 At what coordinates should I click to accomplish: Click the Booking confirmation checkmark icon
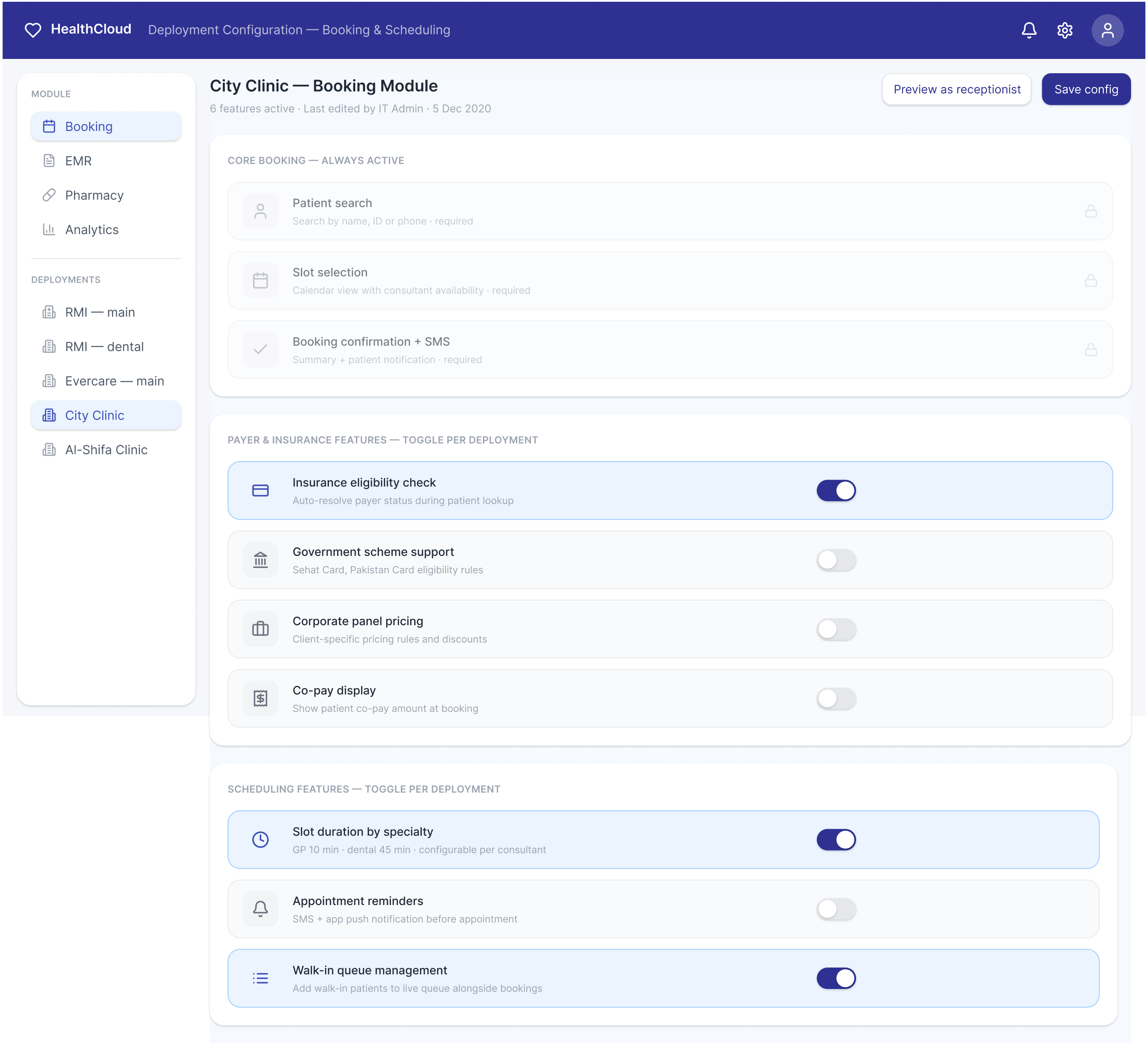click(260, 350)
